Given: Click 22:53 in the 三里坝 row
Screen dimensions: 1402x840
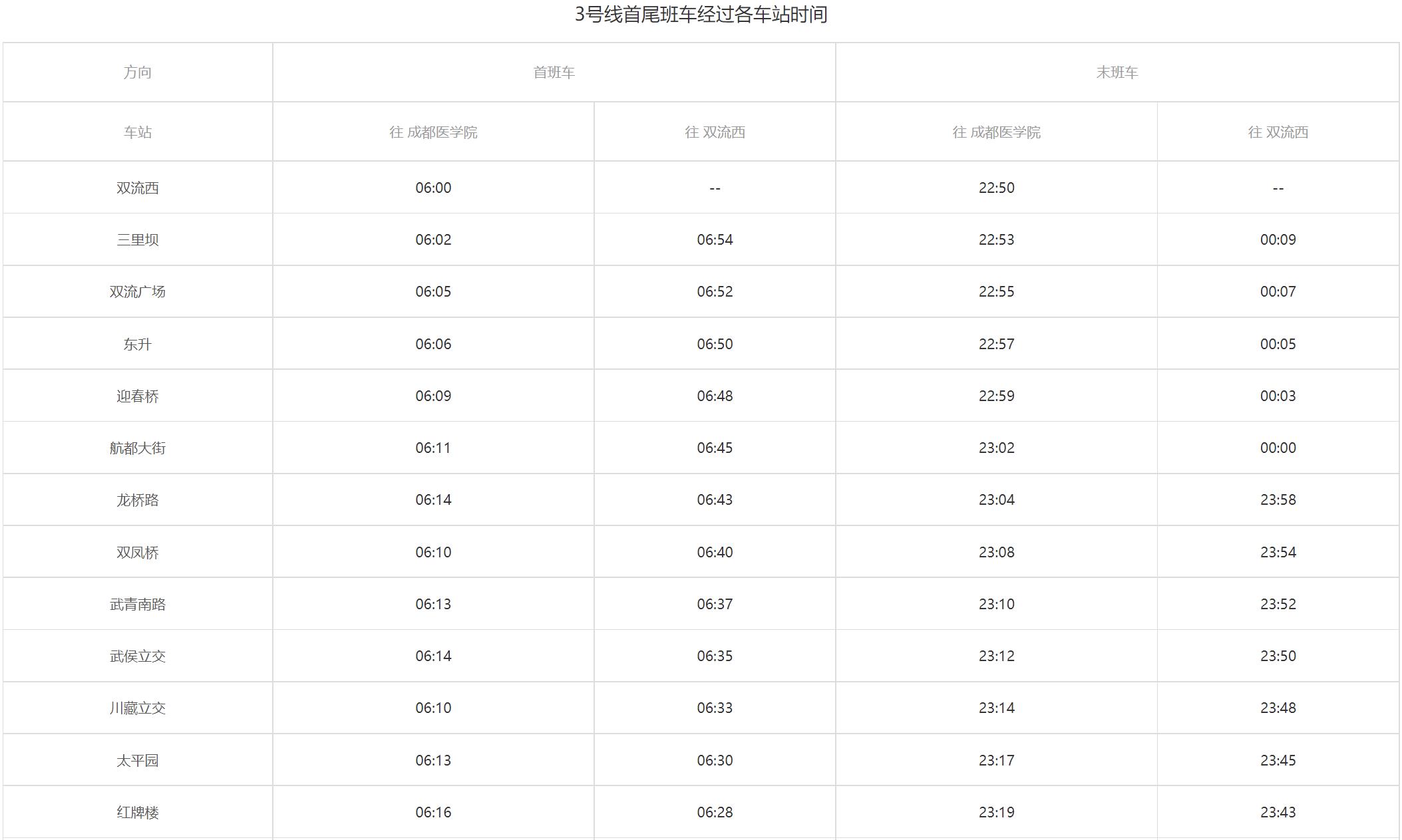Looking at the screenshot, I should [x=996, y=239].
